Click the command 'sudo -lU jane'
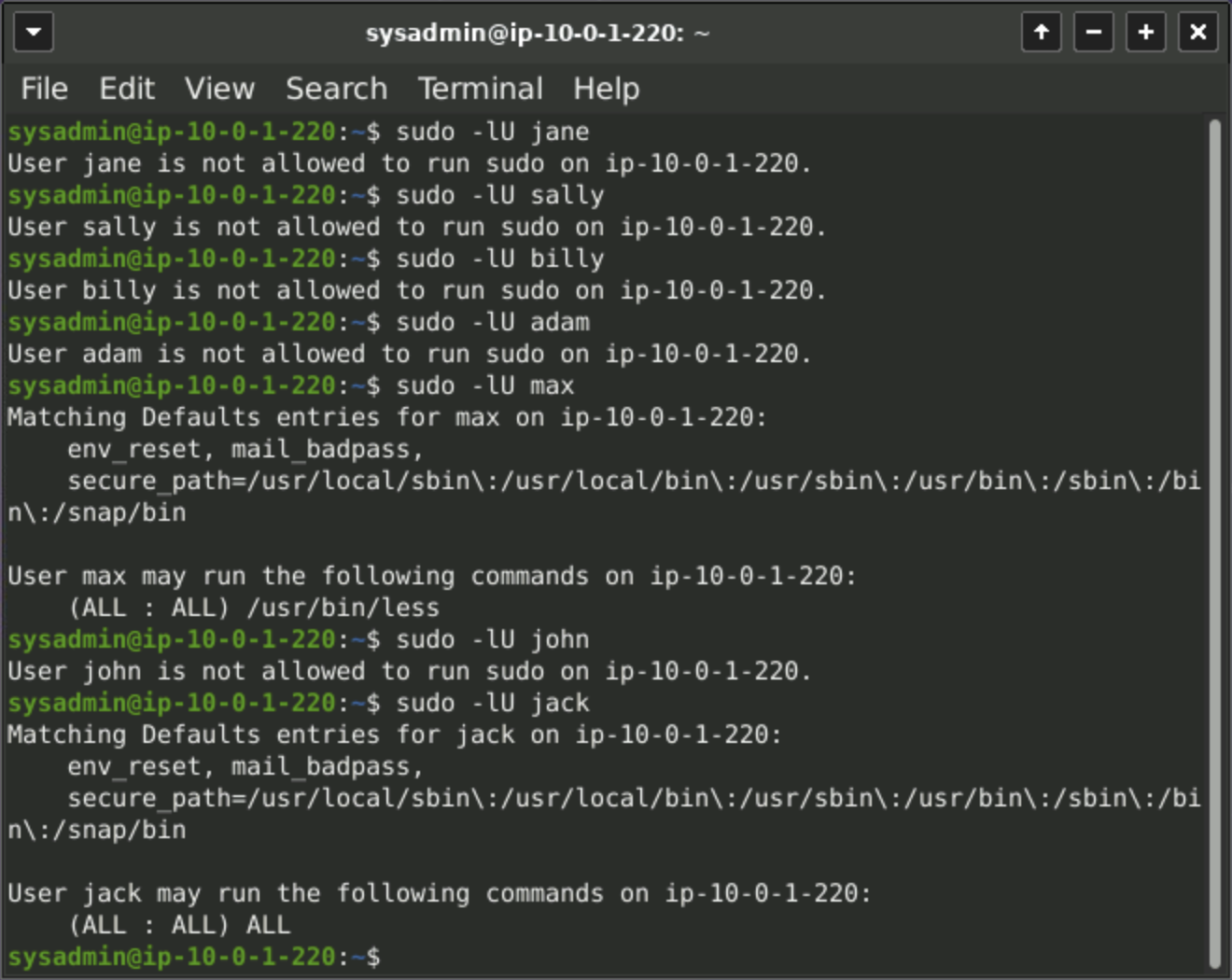 (x=493, y=132)
